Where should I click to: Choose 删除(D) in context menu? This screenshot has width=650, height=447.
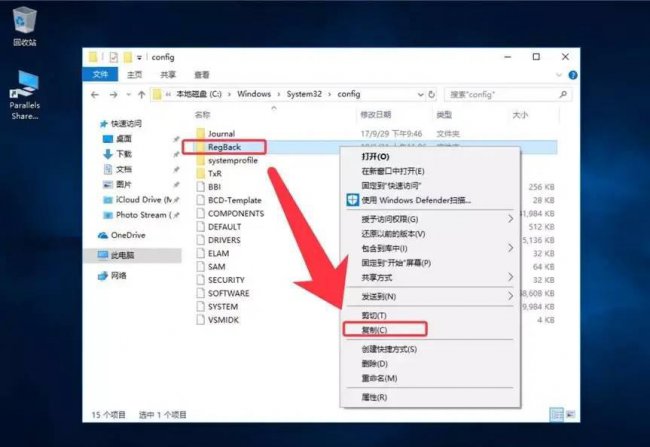pyautogui.click(x=430, y=363)
